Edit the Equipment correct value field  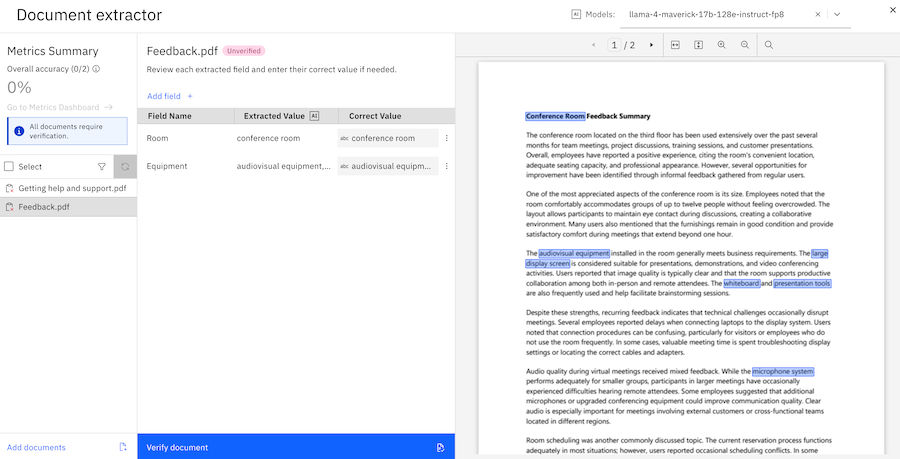[x=387, y=166]
